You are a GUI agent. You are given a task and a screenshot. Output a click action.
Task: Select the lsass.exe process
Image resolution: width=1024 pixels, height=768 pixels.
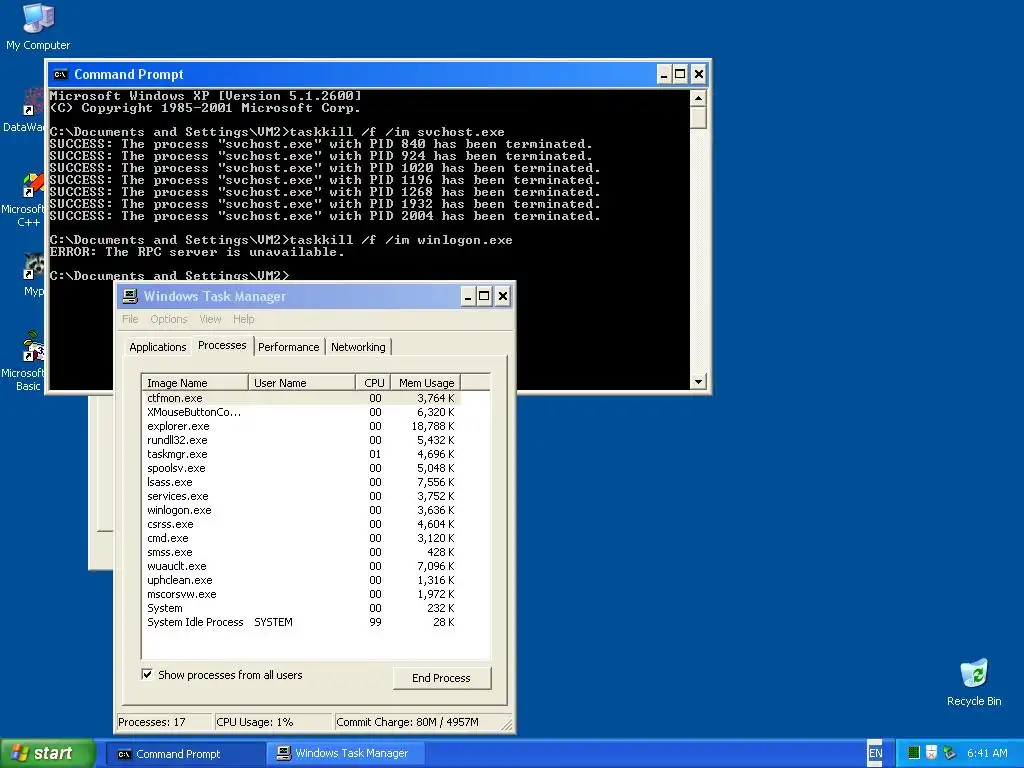[301, 483]
